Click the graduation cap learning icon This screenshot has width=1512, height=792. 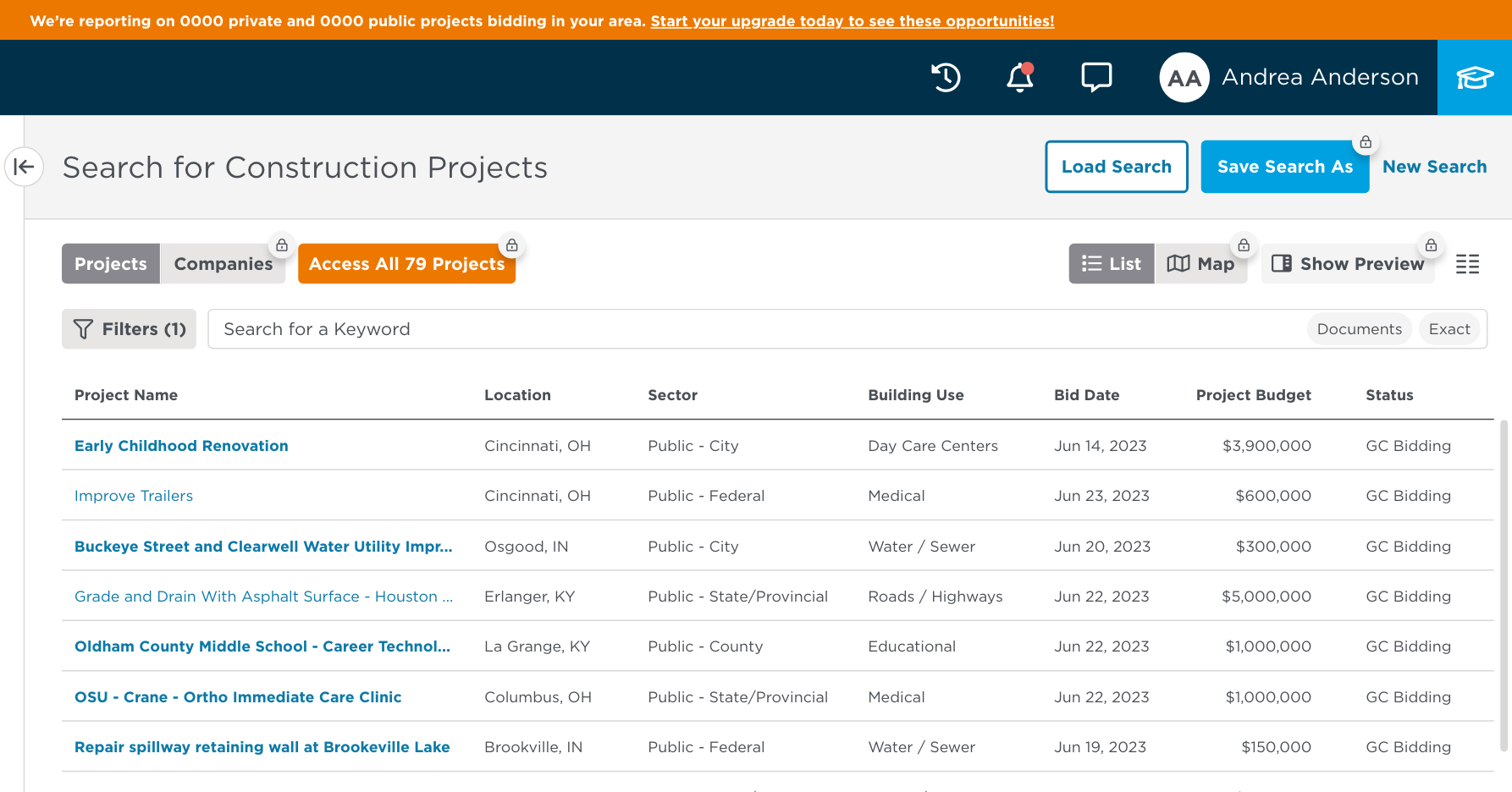coord(1474,78)
